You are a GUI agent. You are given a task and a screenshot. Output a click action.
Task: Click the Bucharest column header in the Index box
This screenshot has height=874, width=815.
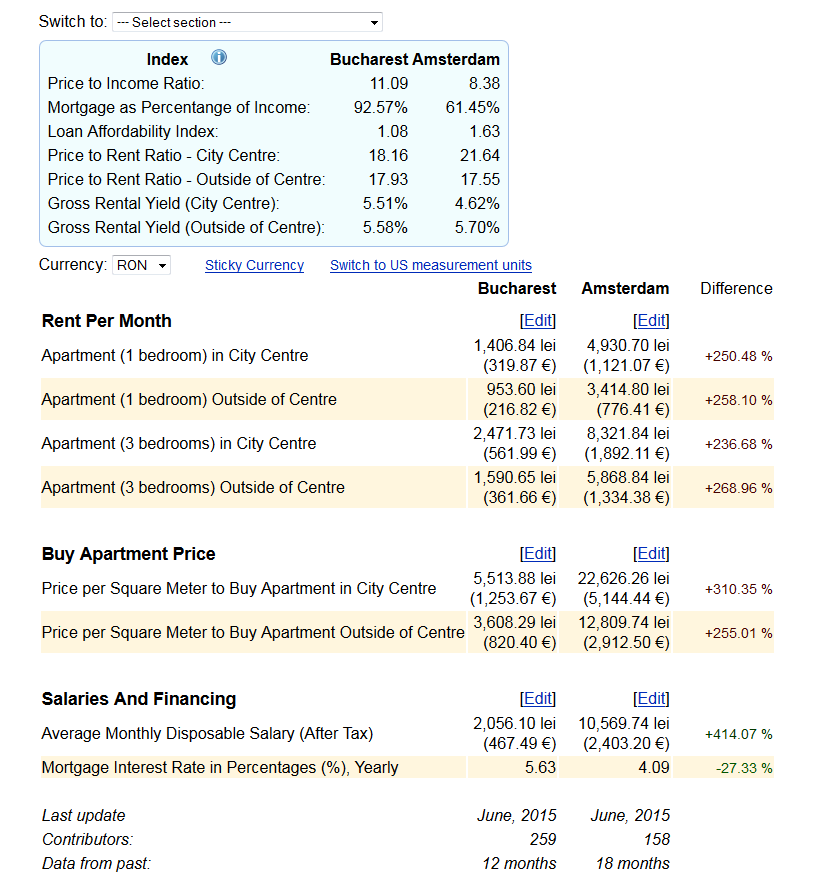pos(369,60)
